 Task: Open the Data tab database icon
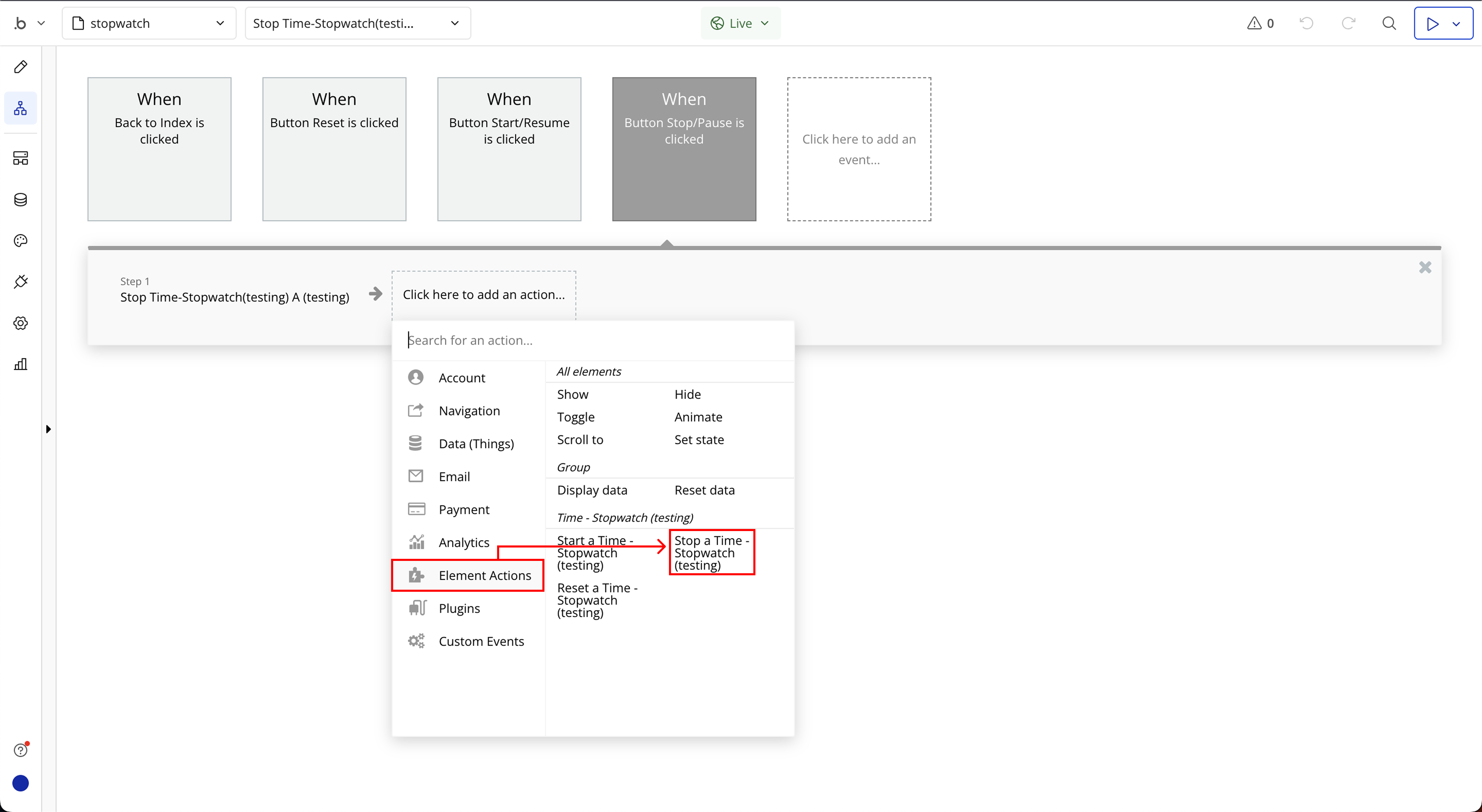pos(21,200)
